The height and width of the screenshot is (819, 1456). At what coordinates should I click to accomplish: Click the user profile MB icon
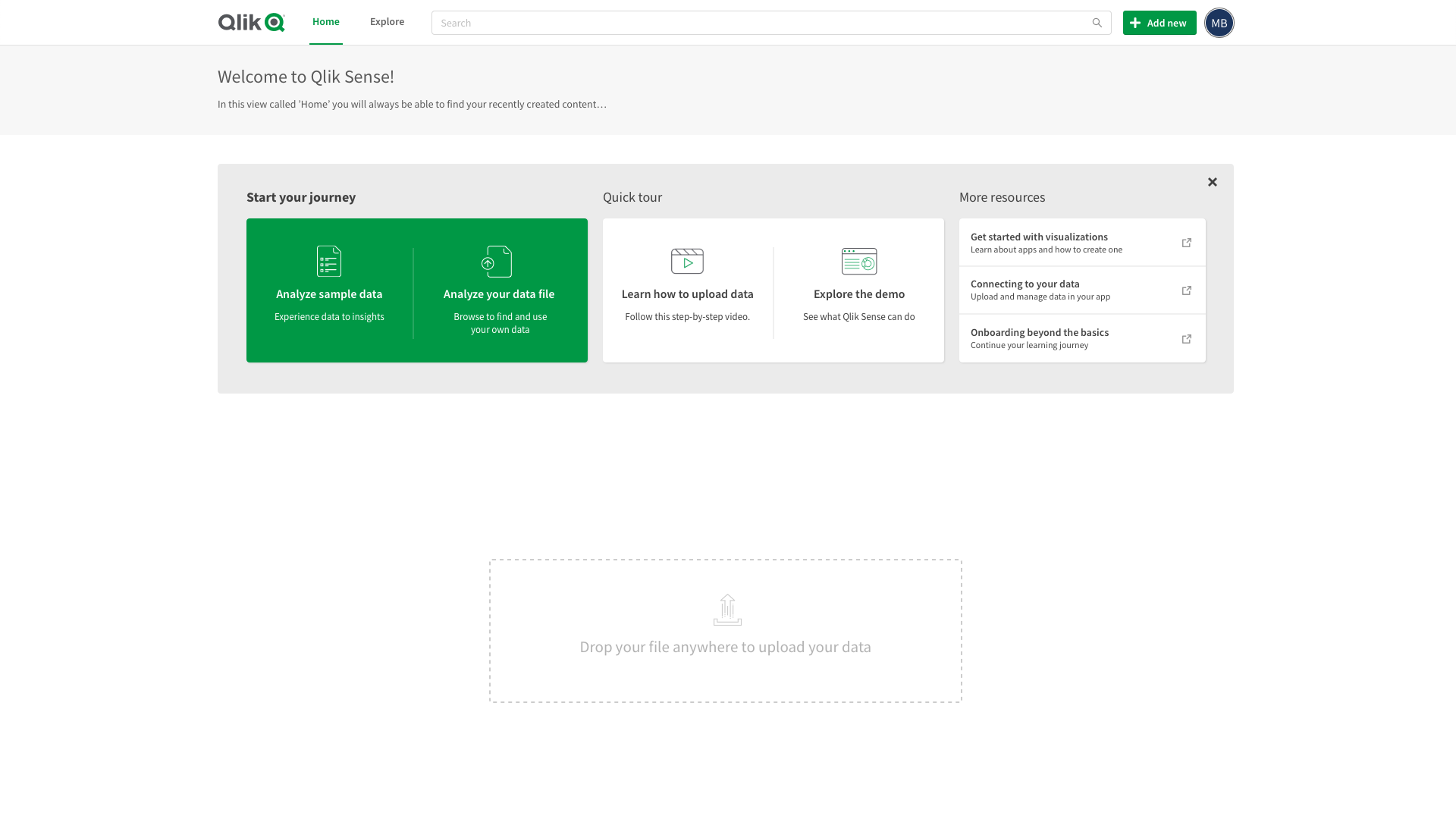coord(1220,22)
